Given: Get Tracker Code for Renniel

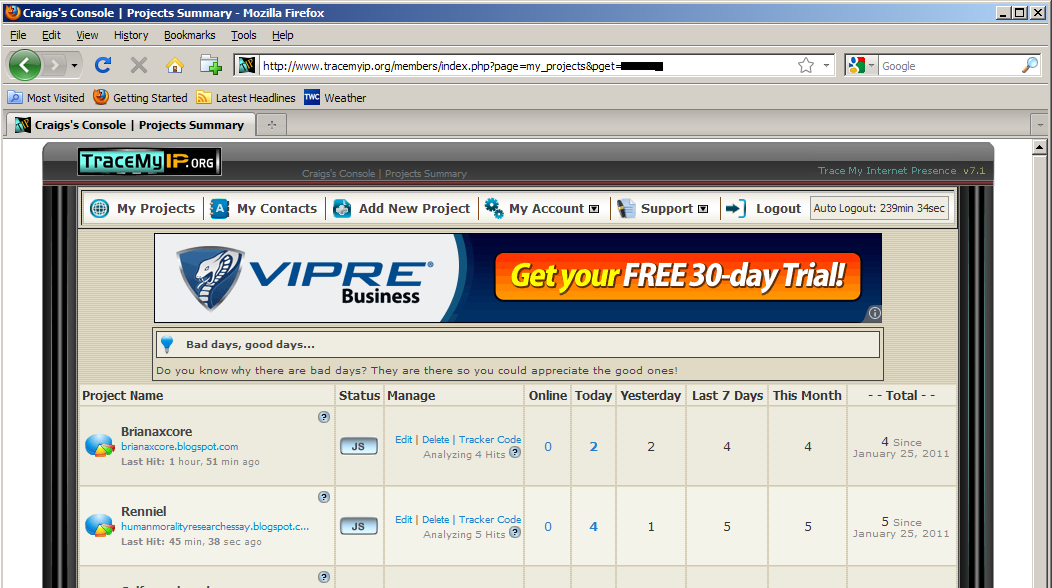Looking at the screenshot, I should pyautogui.click(x=490, y=520).
